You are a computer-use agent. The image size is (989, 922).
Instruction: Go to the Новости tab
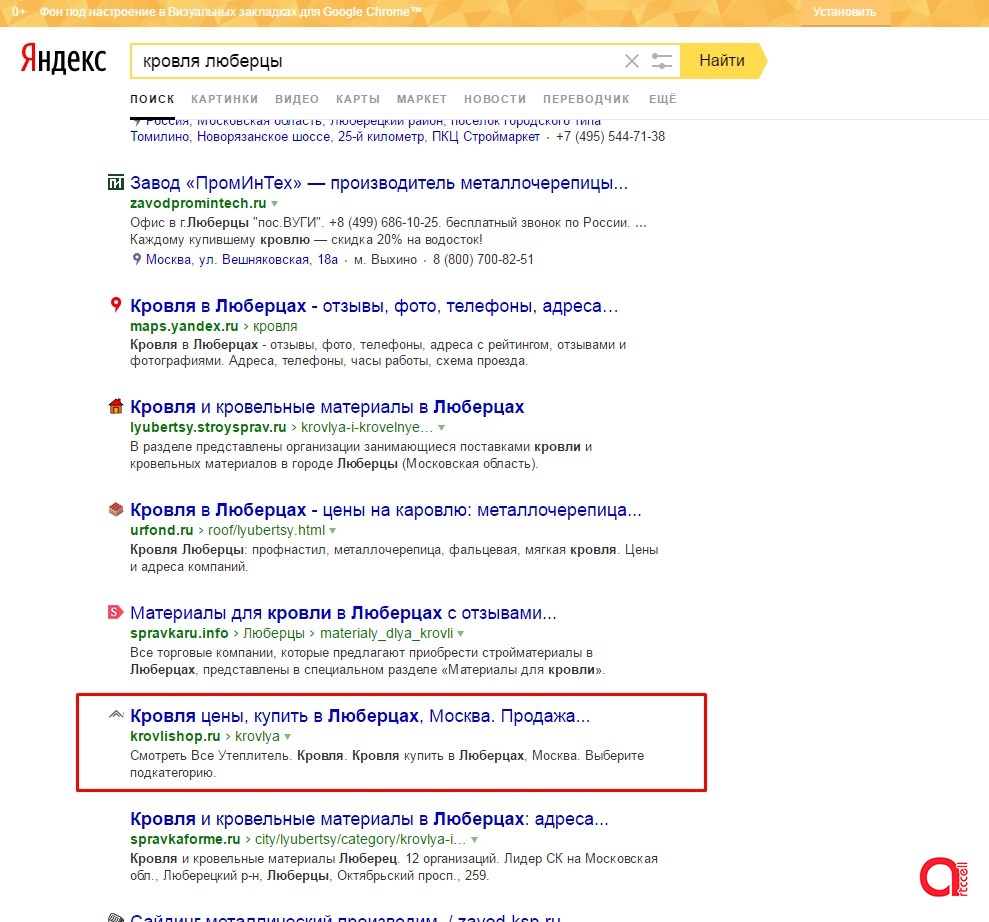point(495,99)
